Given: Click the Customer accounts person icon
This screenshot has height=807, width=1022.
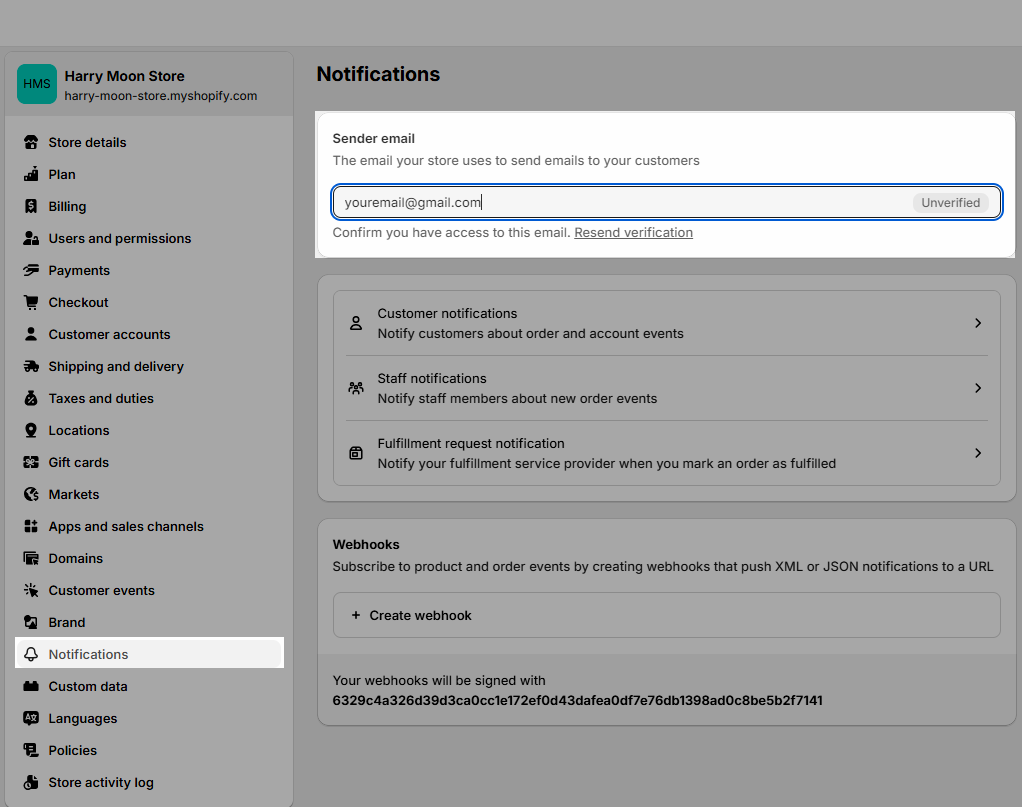Looking at the screenshot, I should 31,334.
